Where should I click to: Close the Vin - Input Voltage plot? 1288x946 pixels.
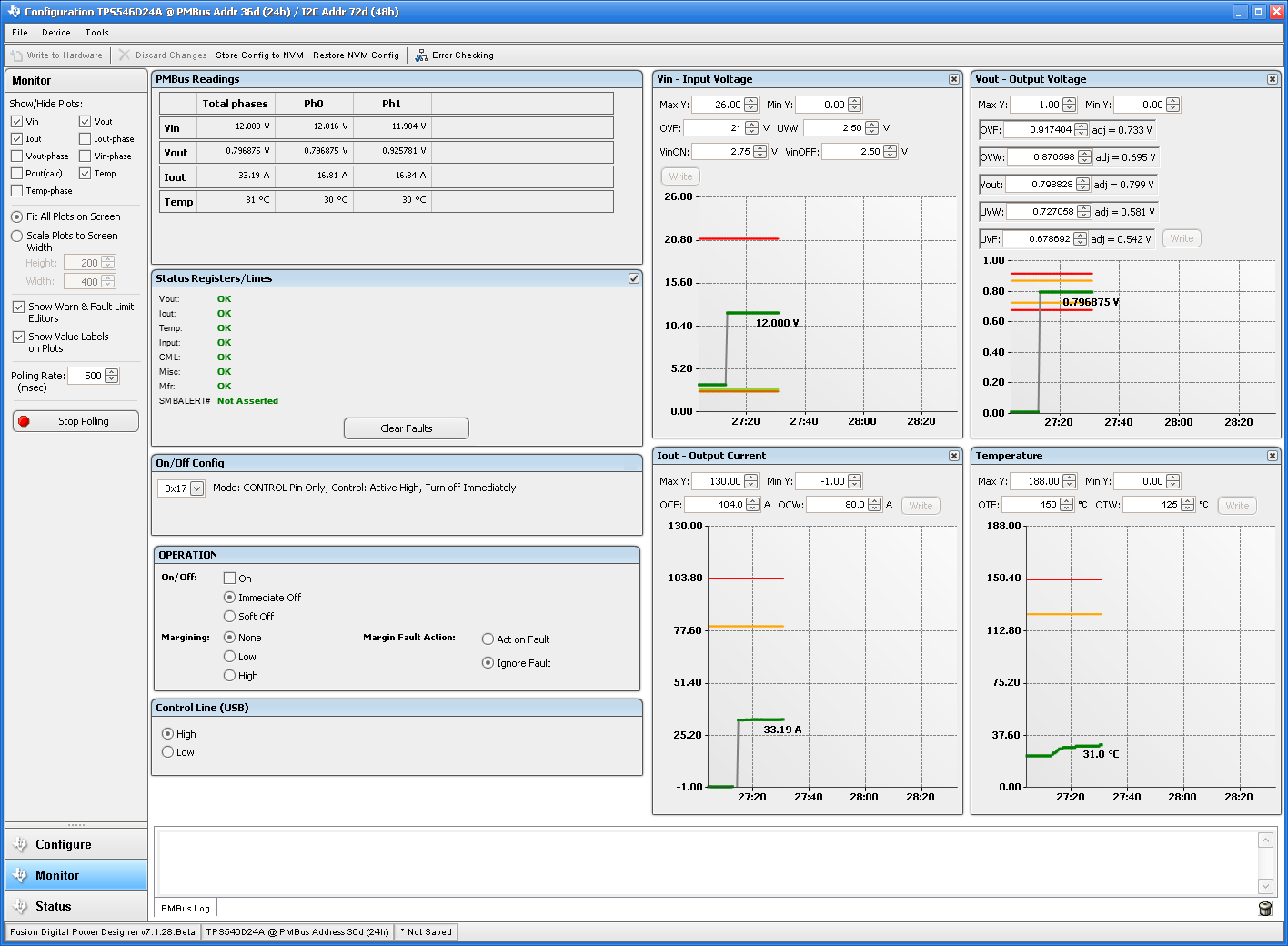(953, 79)
